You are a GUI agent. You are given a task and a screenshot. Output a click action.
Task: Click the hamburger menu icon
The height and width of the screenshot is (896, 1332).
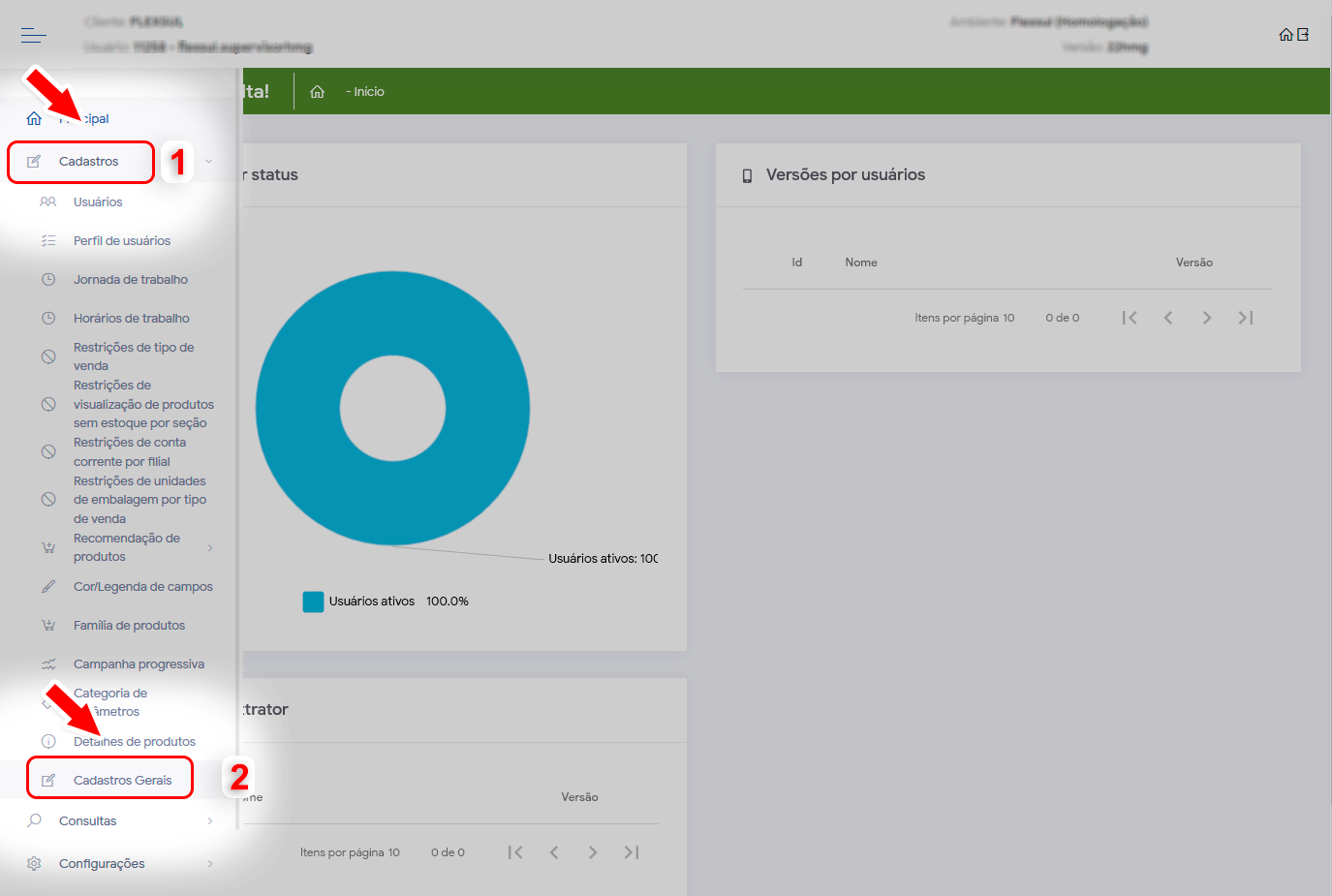pos(33,36)
